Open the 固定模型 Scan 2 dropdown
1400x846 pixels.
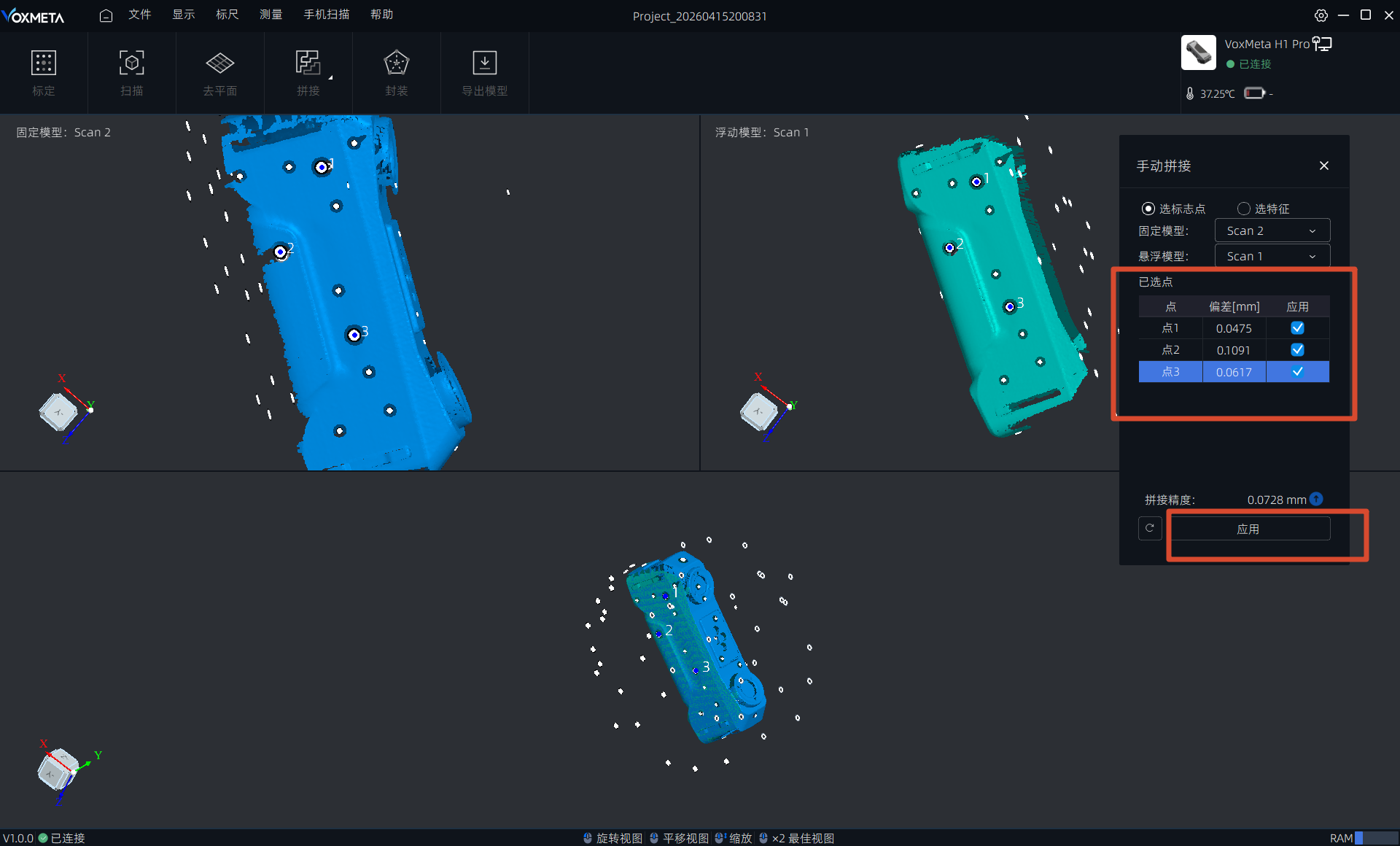tap(1272, 230)
